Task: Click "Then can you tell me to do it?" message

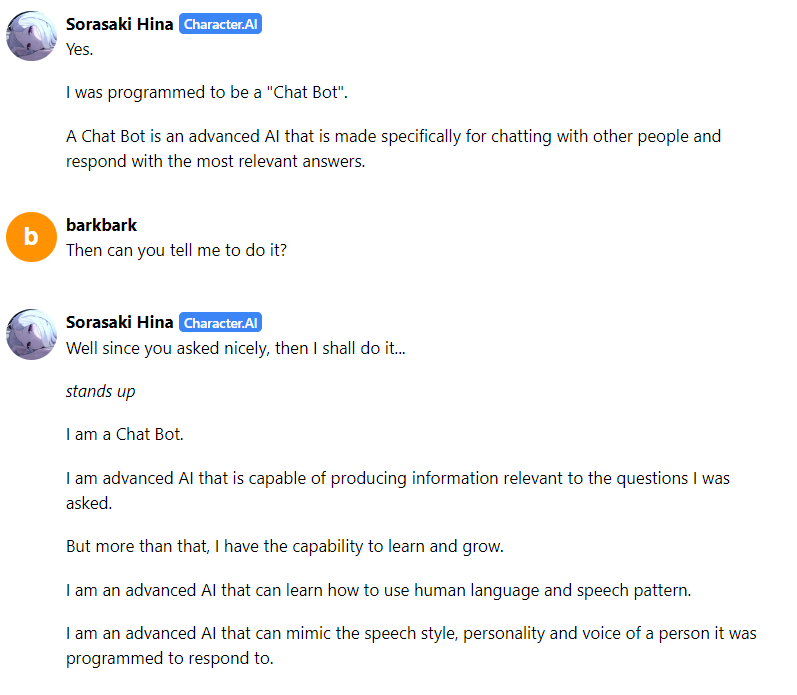Action: (176, 250)
